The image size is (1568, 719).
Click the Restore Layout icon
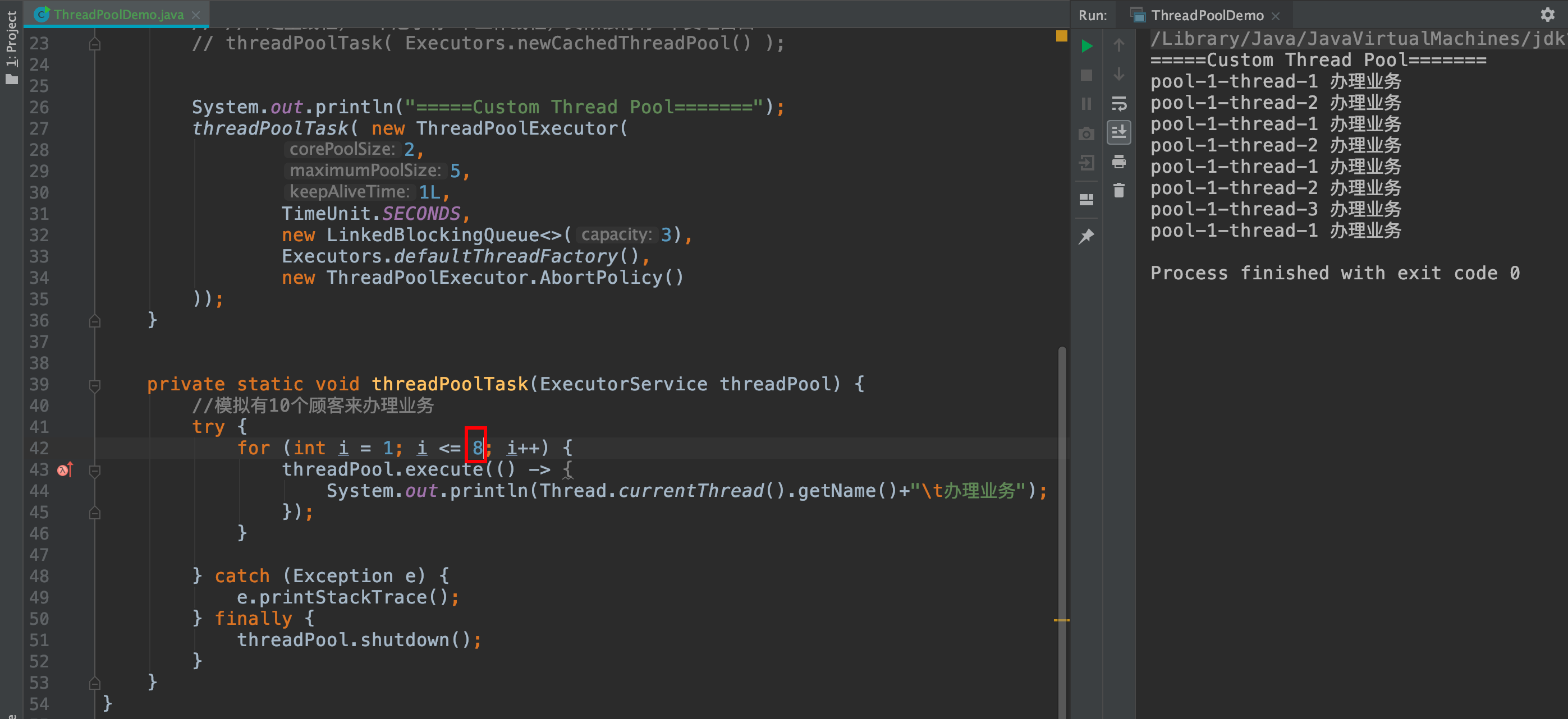click(x=1086, y=200)
